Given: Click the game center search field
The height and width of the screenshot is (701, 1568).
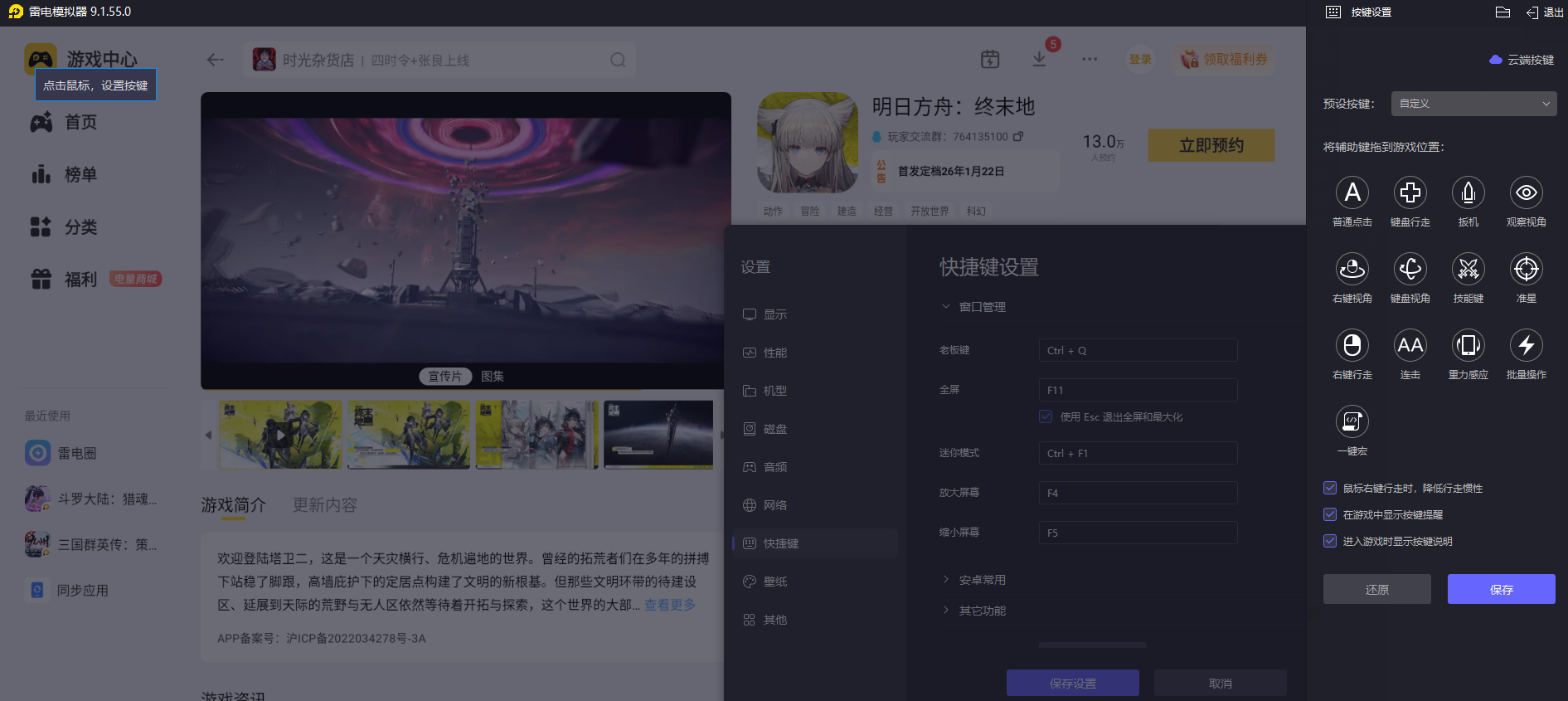Looking at the screenshot, I should pos(439,60).
